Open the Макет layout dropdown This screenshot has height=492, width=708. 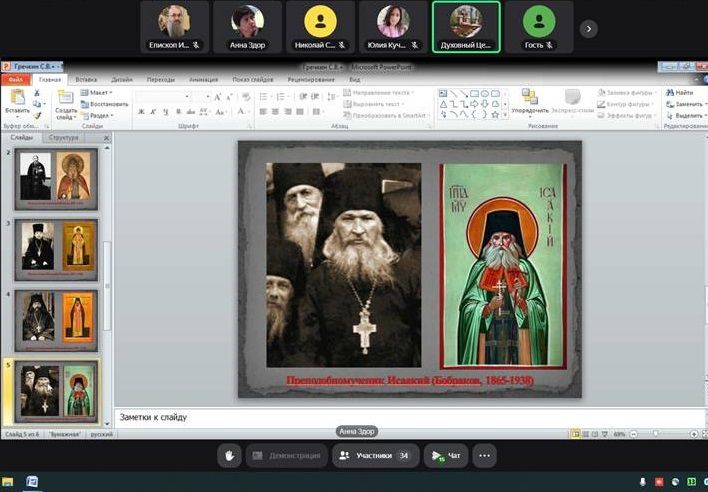coord(98,92)
